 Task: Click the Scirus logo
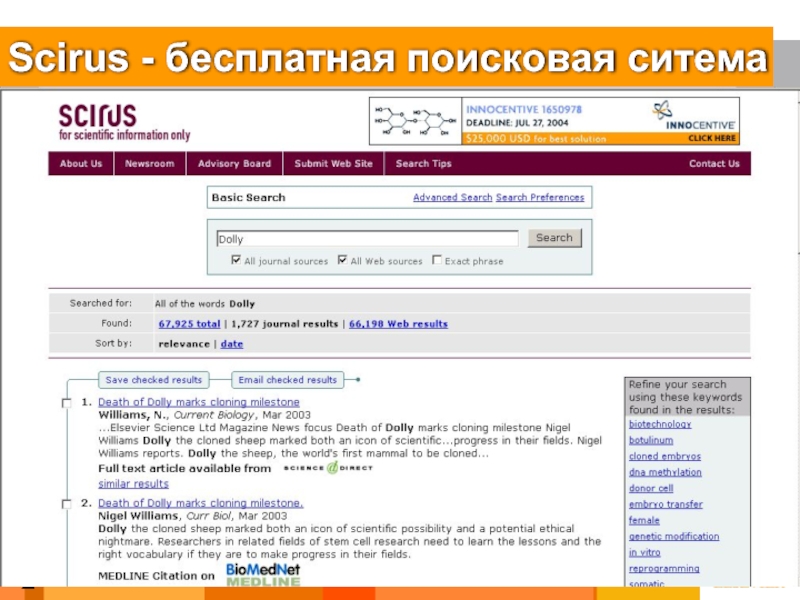pos(124,122)
